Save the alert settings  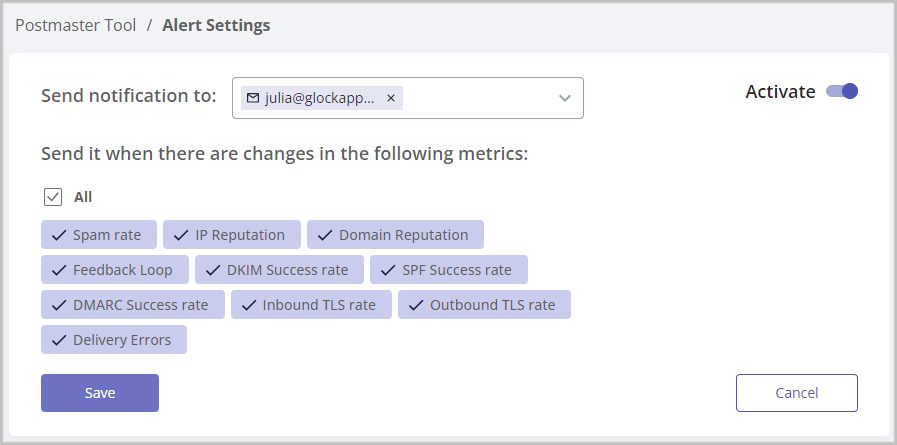coord(100,393)
